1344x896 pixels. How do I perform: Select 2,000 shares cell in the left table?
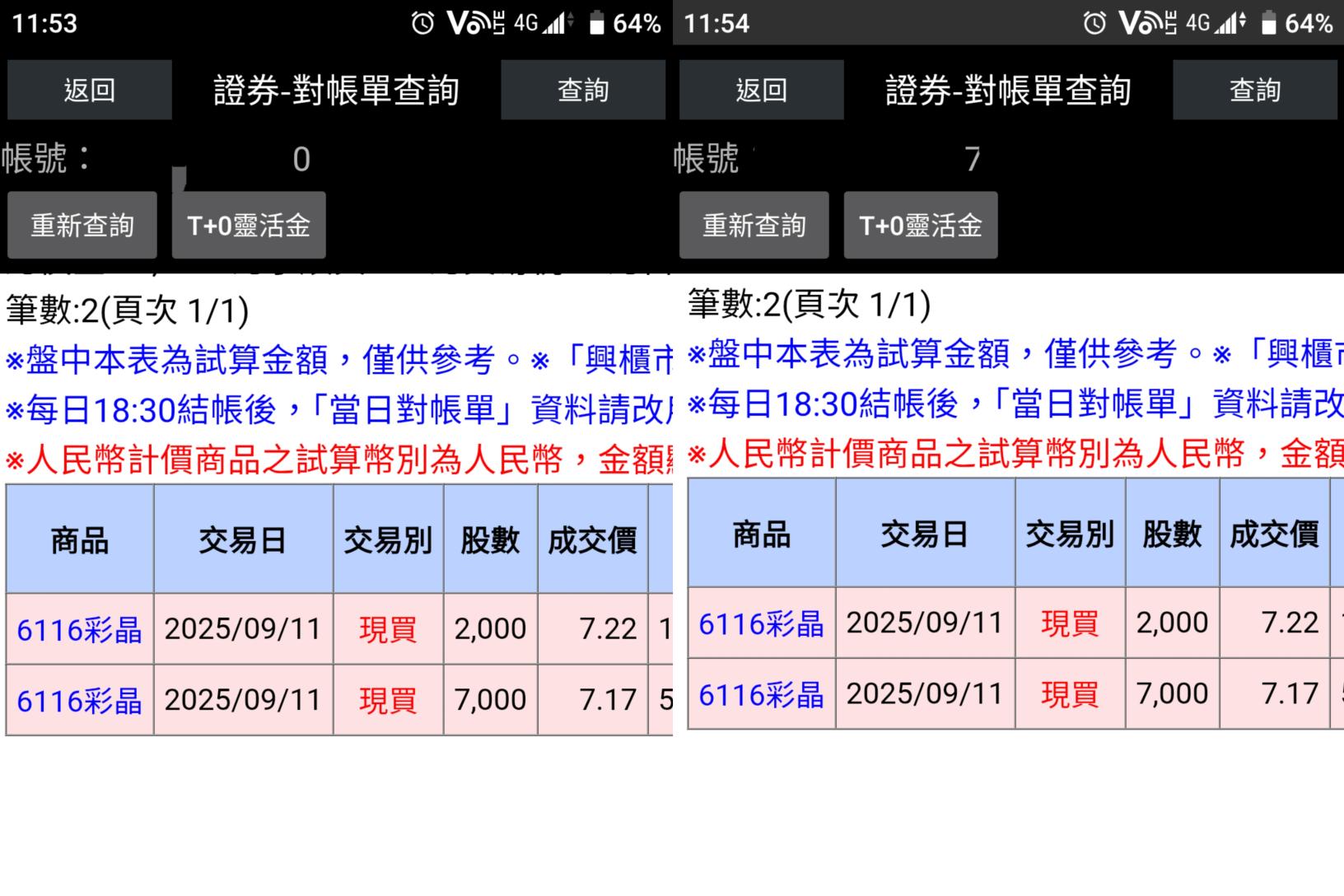(491, 629)
